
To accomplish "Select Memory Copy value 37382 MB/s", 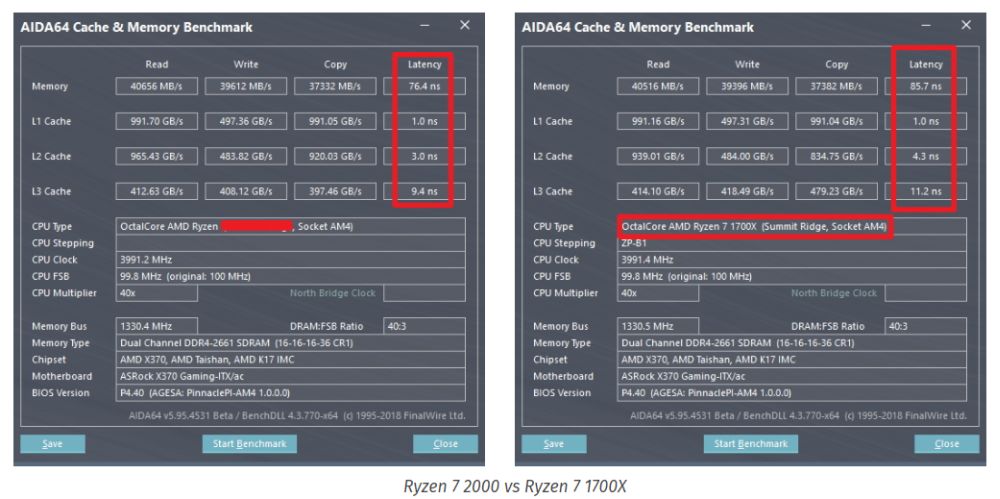I will (836, 86).
